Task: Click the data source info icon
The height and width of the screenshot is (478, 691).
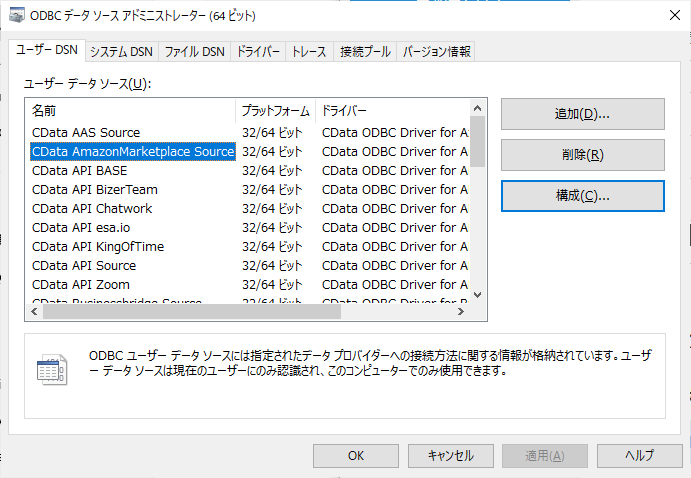Action: click(x=52, y=370)
